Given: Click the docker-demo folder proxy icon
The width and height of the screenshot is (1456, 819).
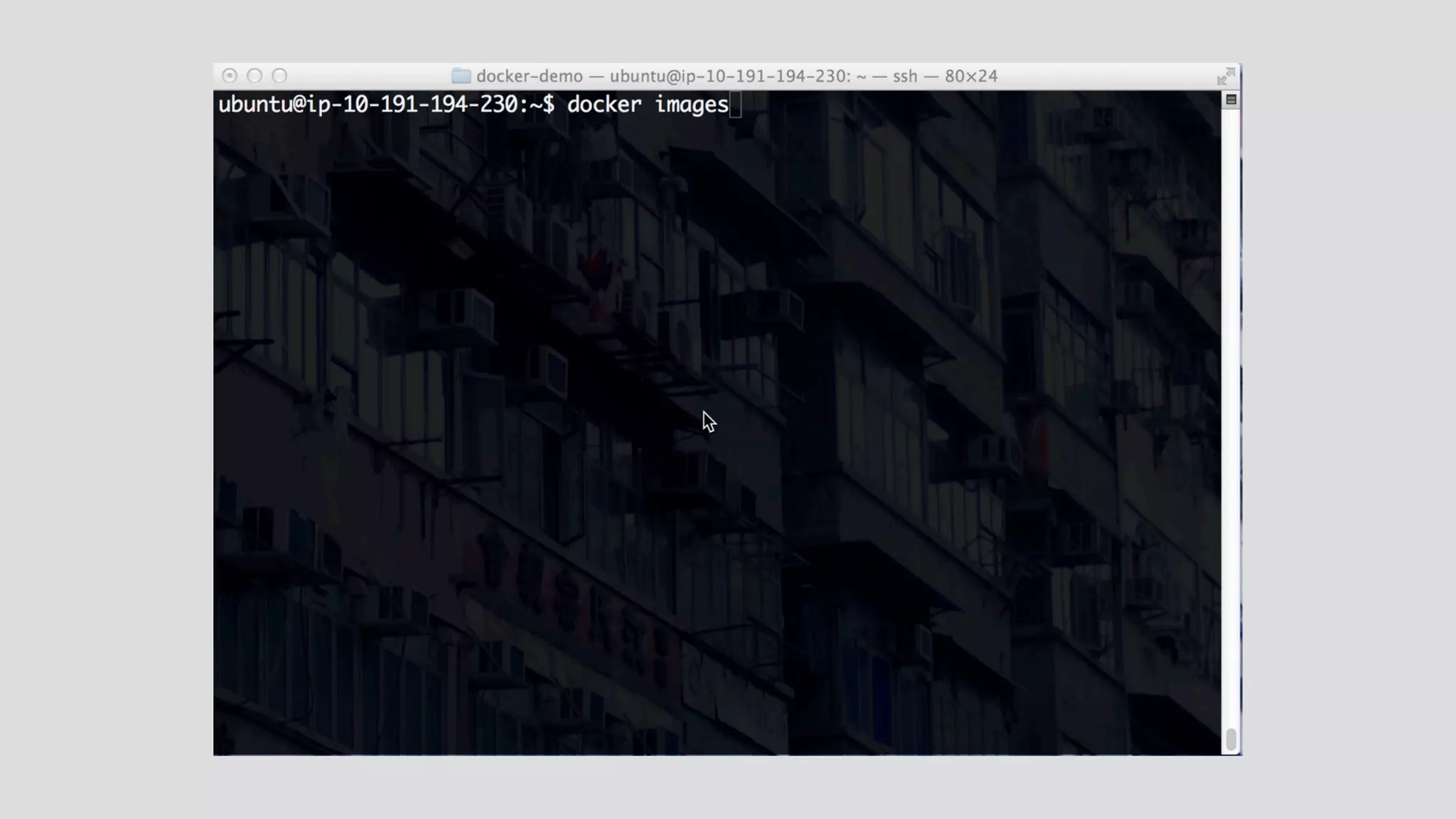Looking at the screenshot, I should [461, 76].
